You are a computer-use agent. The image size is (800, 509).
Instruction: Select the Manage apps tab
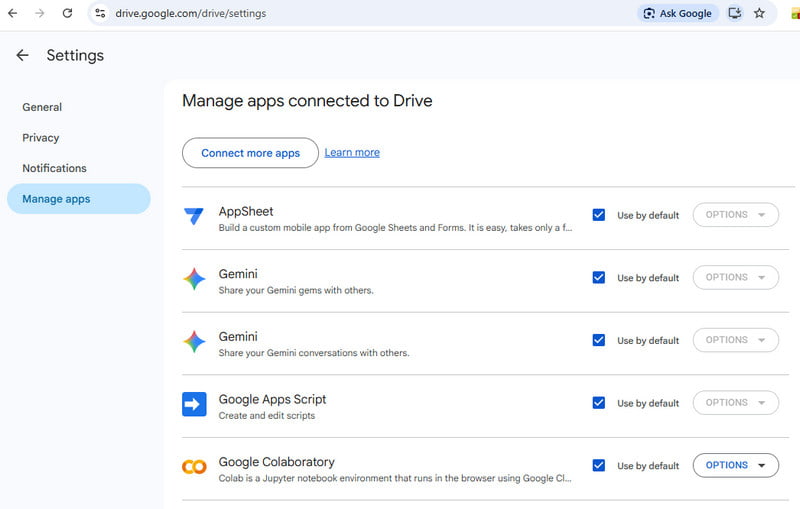click(79, 199)
